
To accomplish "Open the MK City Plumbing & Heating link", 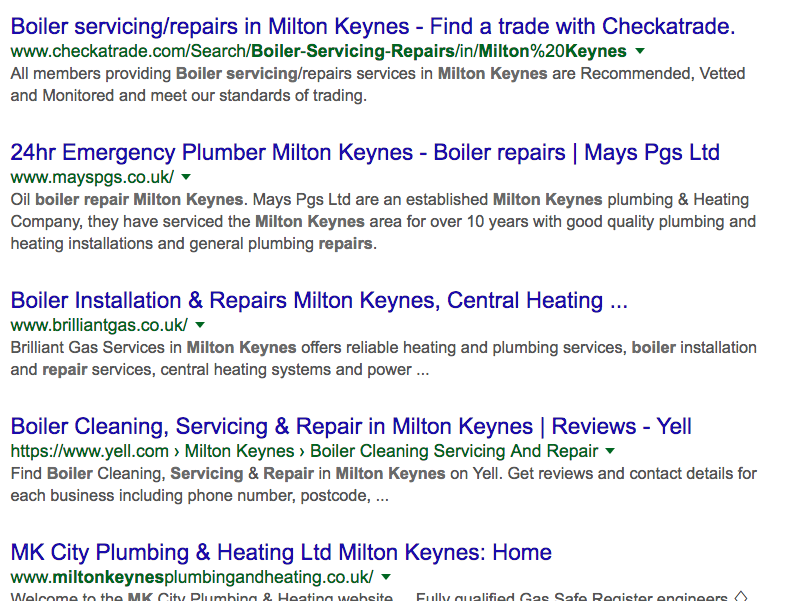I will [280, 552].
